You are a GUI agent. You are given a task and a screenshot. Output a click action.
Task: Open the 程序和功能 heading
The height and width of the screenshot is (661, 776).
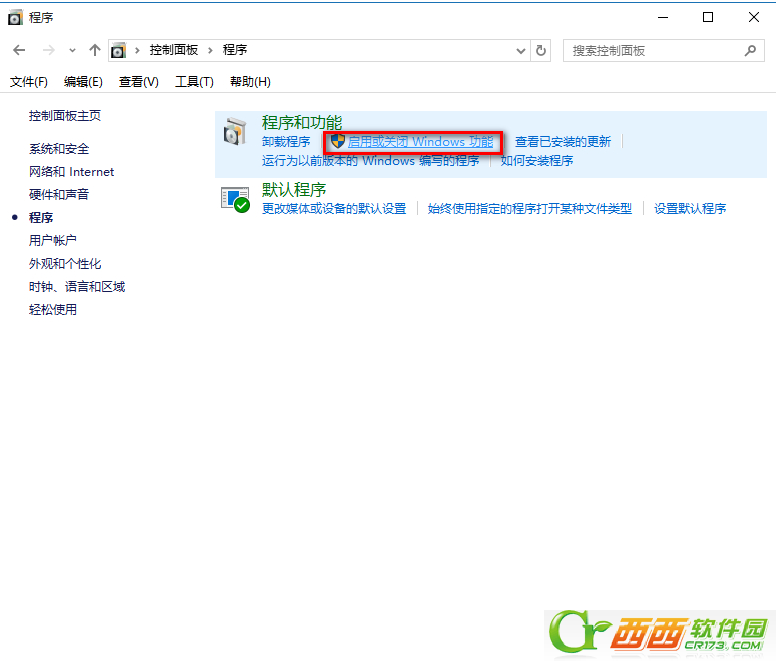[302, 122]
